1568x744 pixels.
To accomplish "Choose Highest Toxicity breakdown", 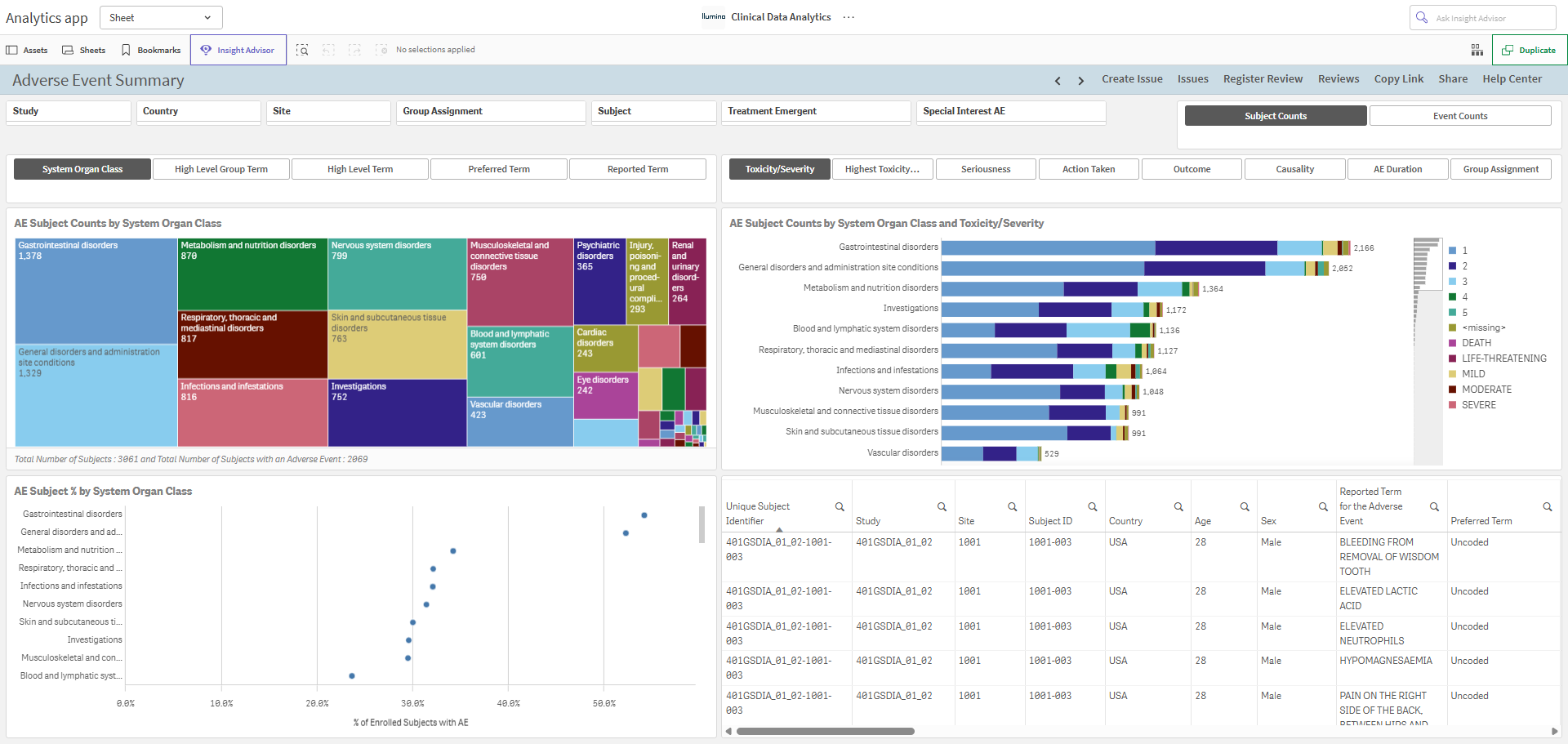I will pos(882,169).
